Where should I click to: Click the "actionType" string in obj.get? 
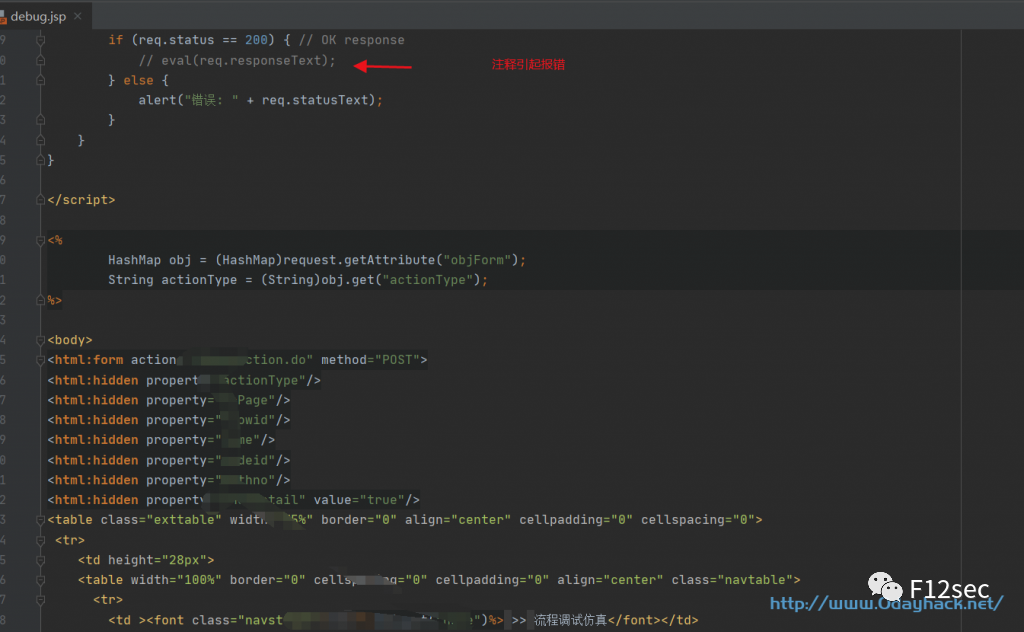tap(428, 280)
